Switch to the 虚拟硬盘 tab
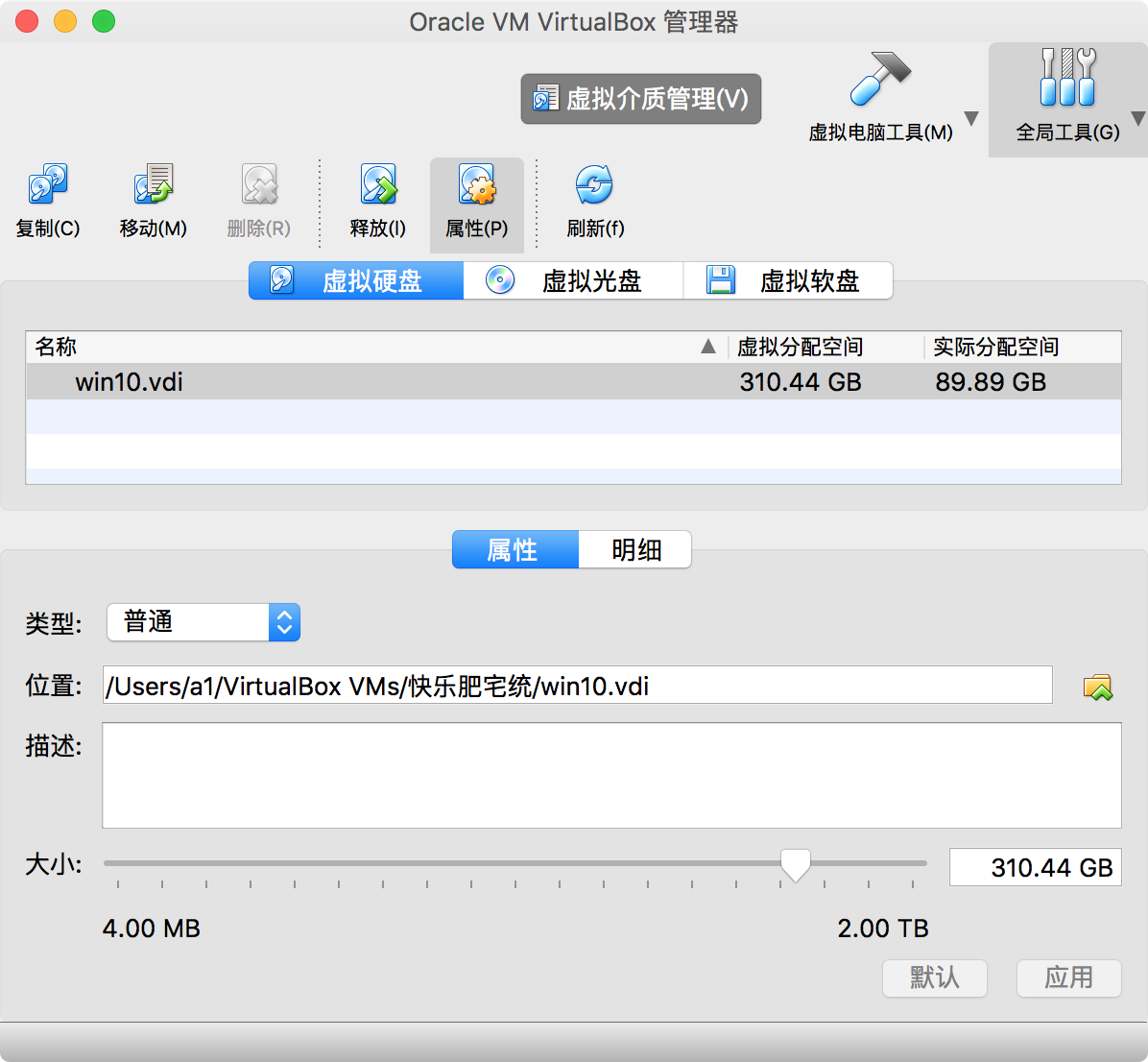The image size is (1148, 1062). [x=356, y=280]
